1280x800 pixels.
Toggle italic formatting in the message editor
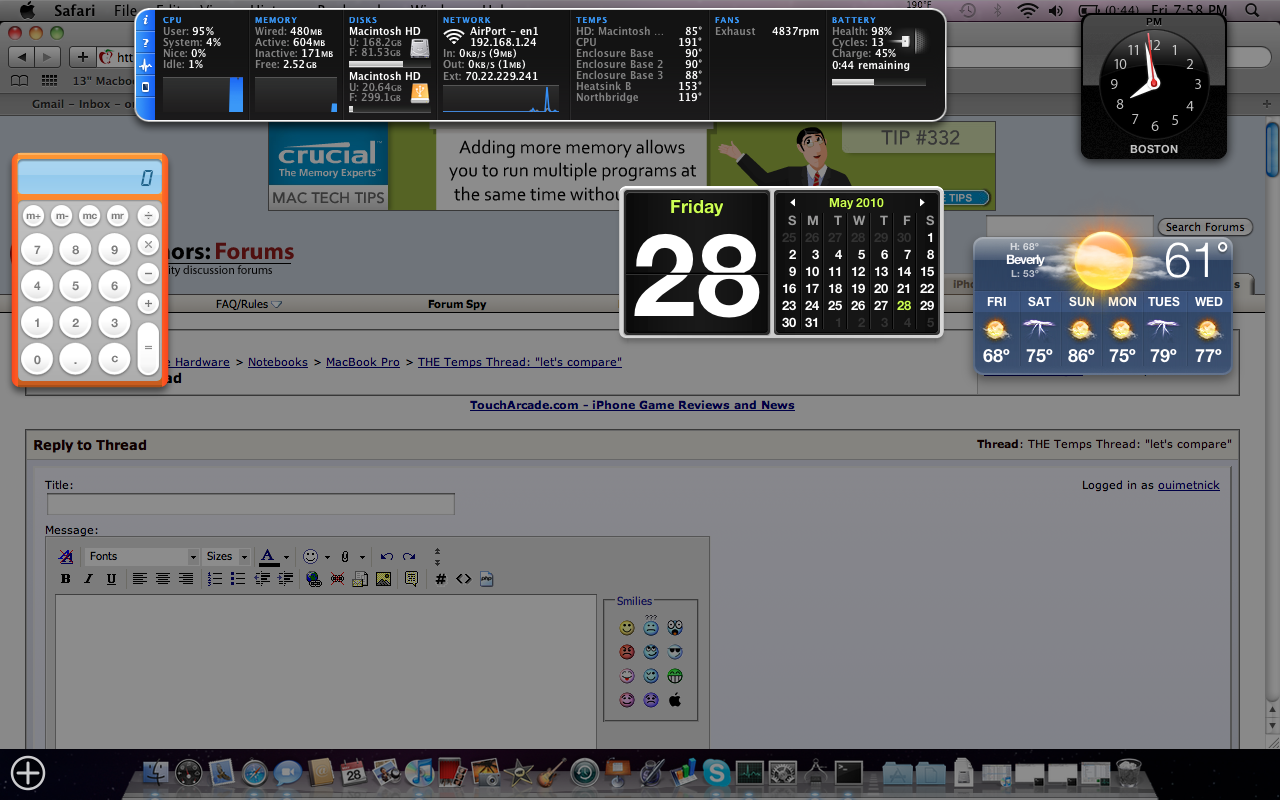point(88,579)
